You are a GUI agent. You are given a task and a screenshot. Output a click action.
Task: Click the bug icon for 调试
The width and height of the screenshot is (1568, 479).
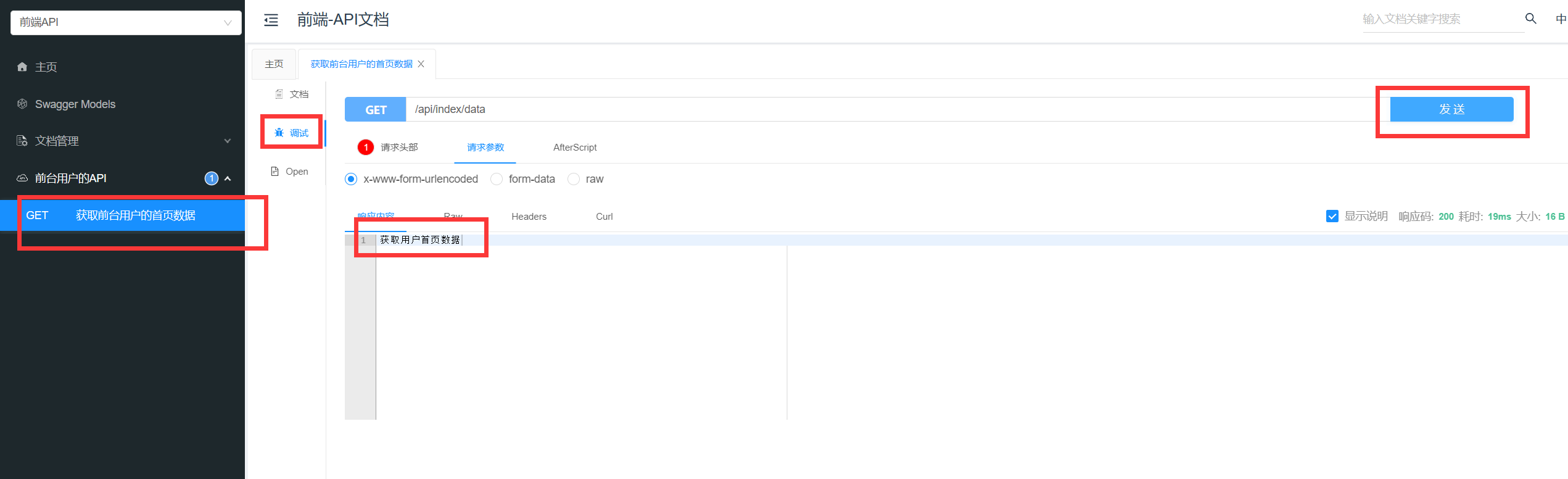click(x=279, y=133)
